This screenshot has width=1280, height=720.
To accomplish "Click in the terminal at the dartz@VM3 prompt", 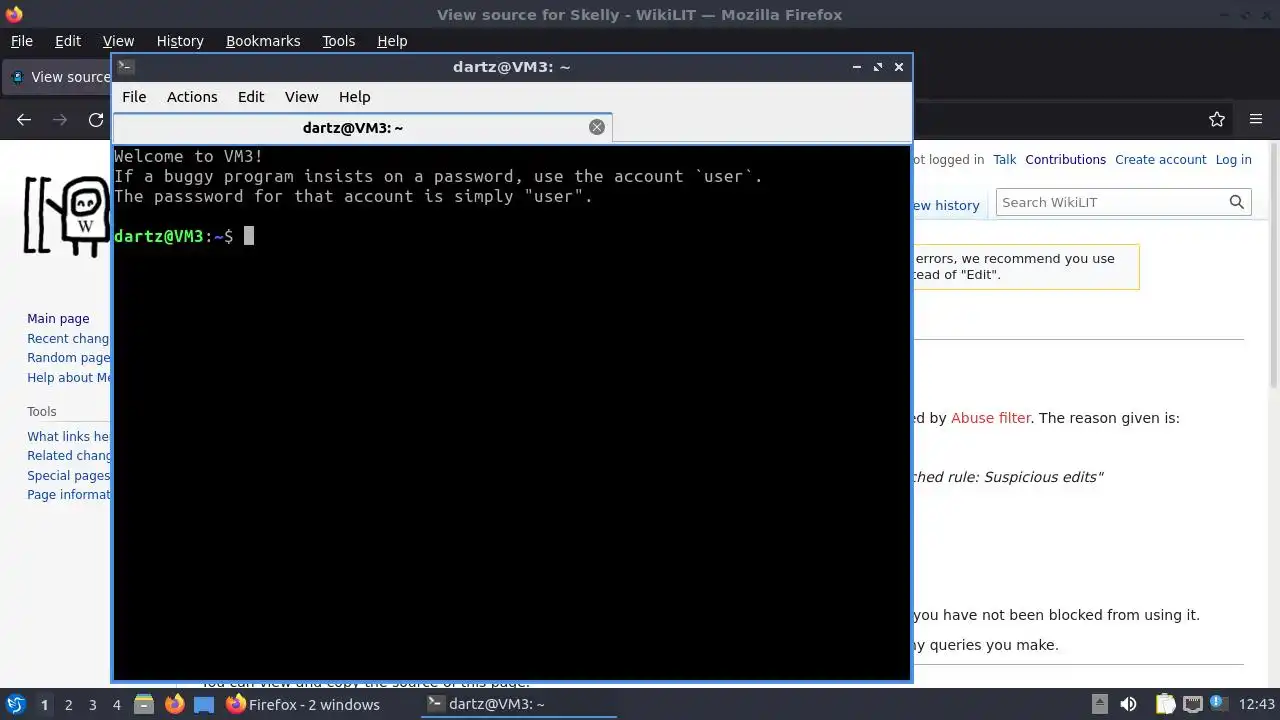I will (x=249, y=236).
